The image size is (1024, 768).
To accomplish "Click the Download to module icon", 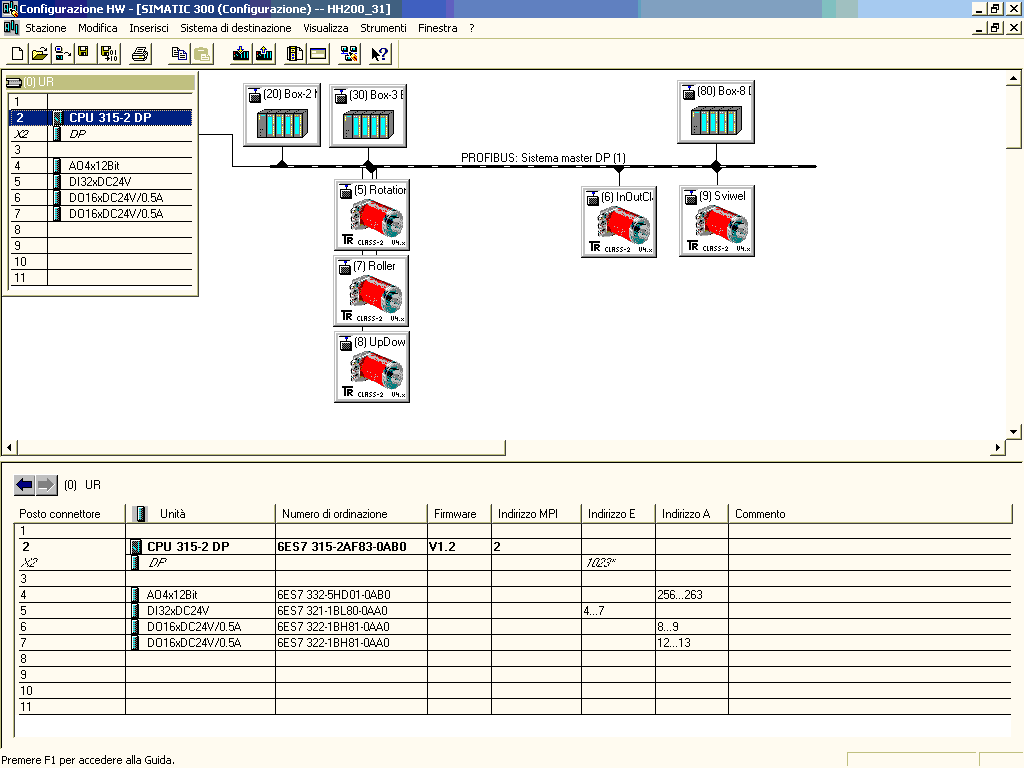I will (x=241, y=54).
